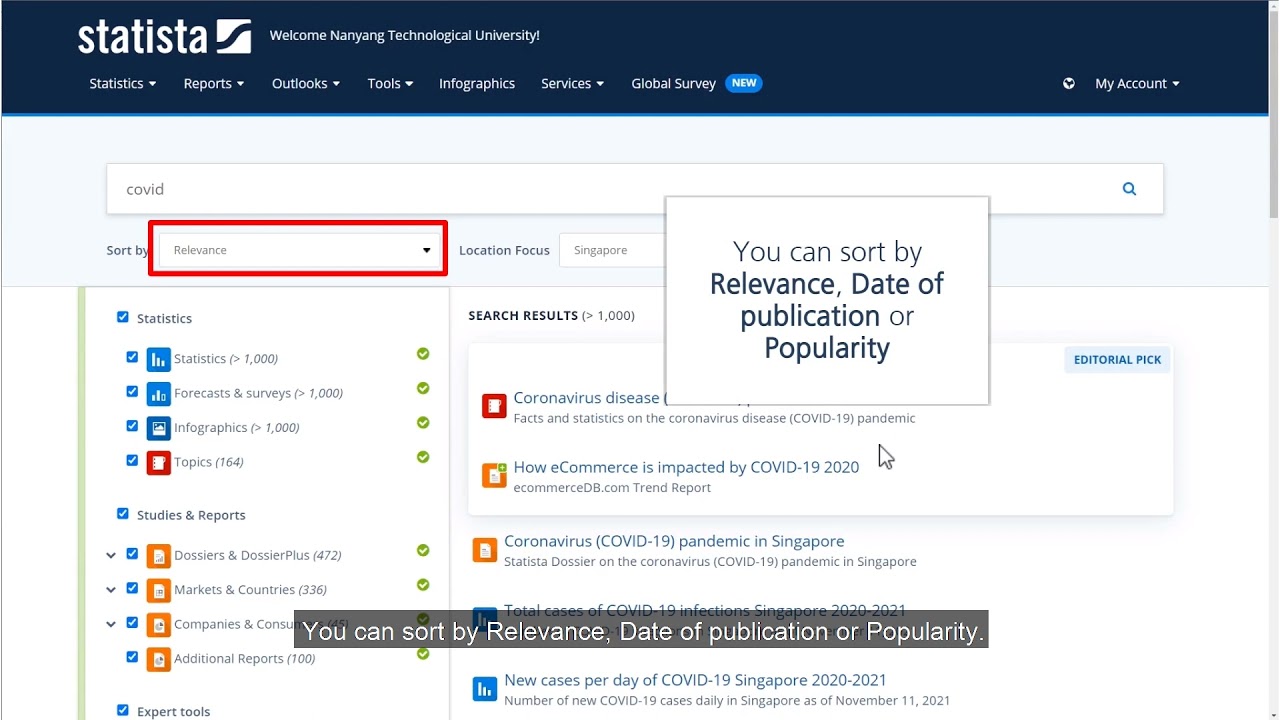Uncheck the Additional Reports checkbox
Screen dimensions: 1280x720
tap(132, 657)
